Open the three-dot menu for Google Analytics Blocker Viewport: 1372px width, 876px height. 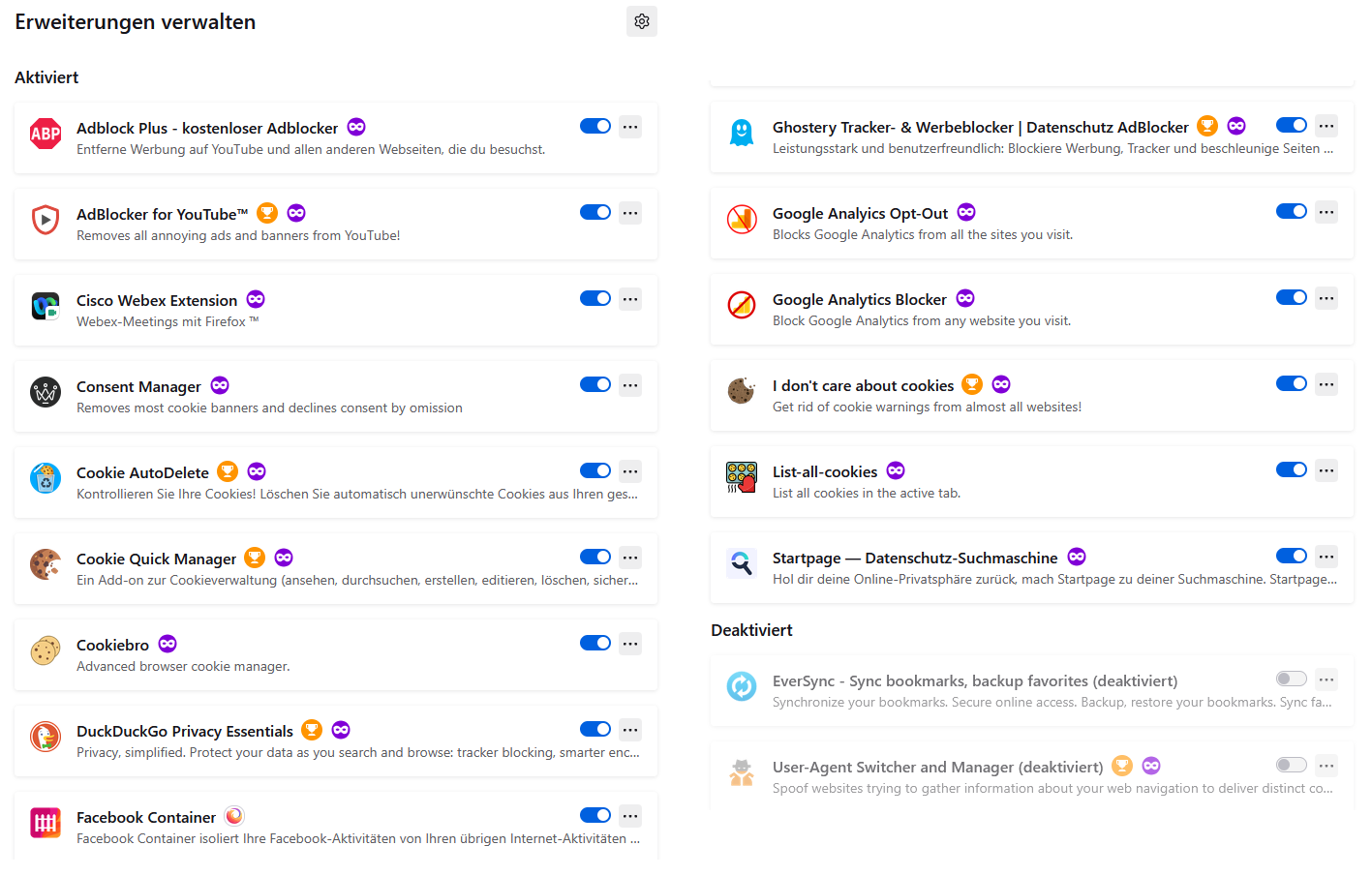[1326, 298]
